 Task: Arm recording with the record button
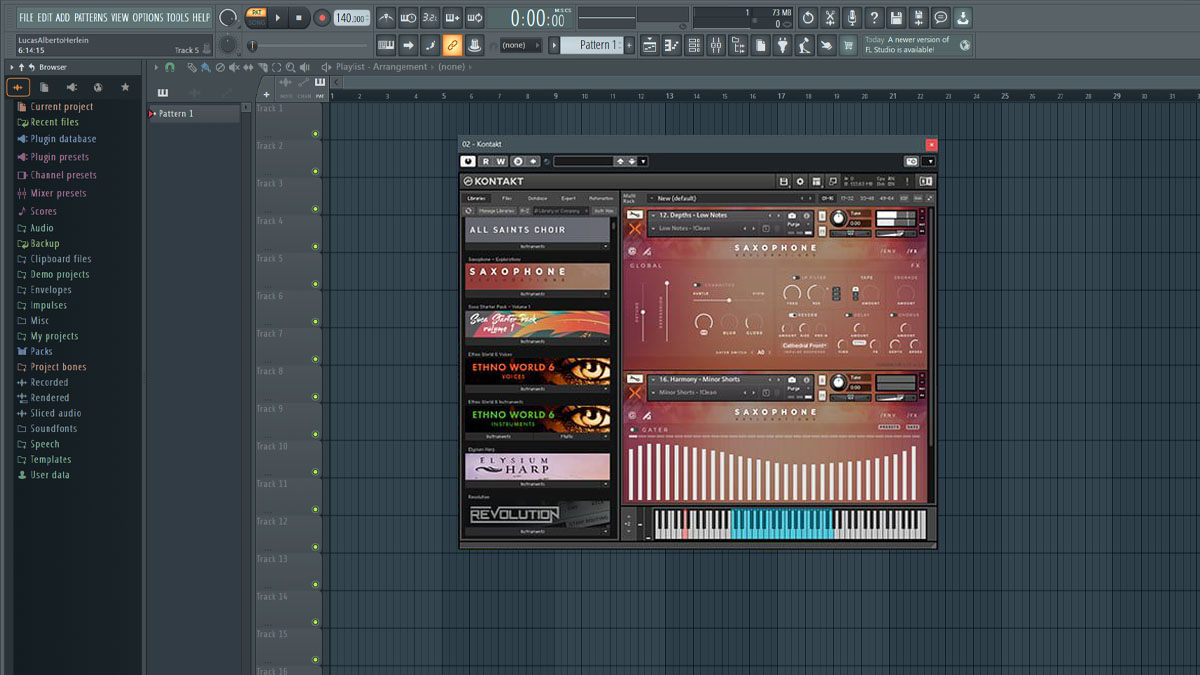(321, 17)
